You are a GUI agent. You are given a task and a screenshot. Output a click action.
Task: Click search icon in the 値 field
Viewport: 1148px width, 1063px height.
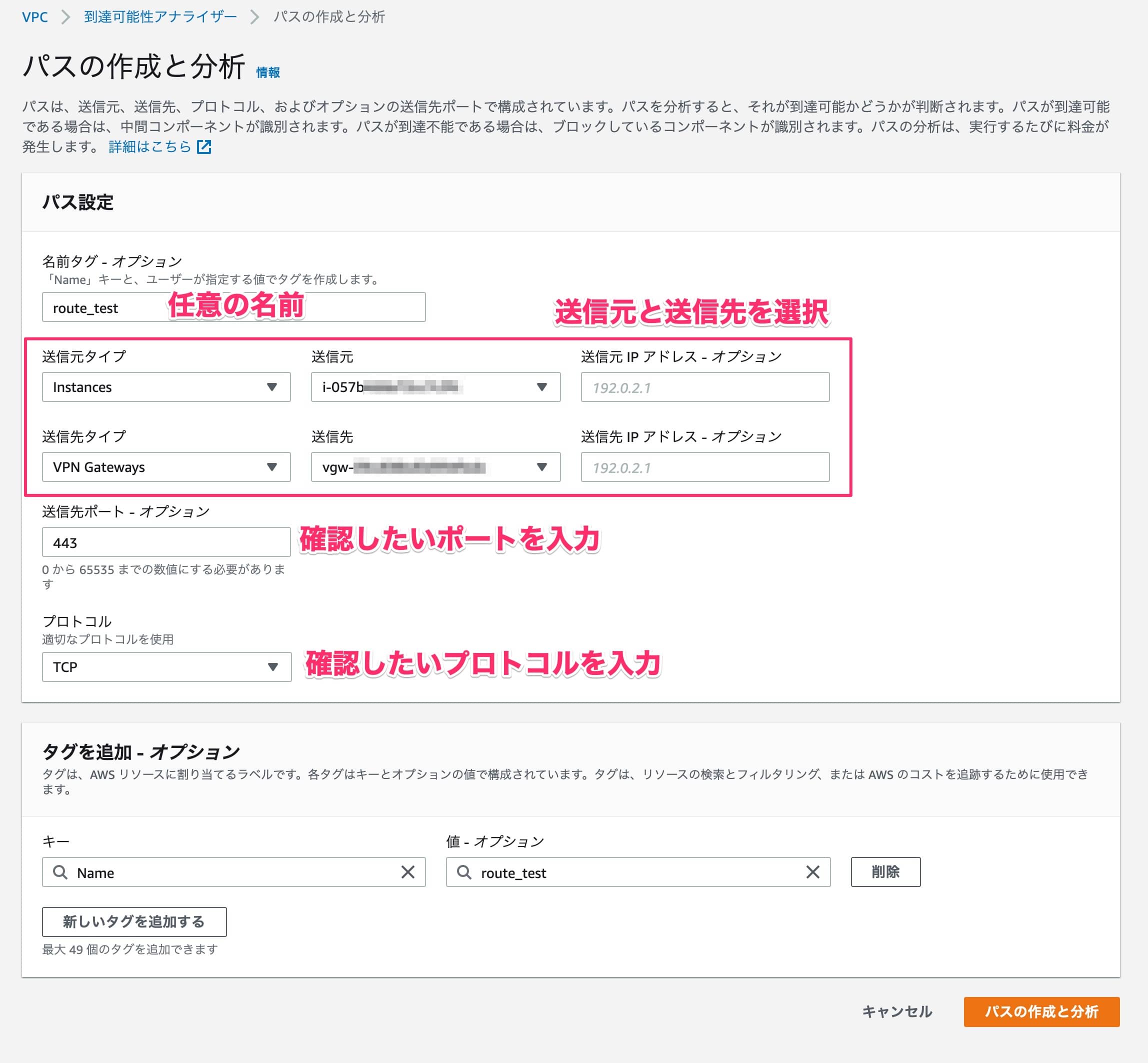click(x=464, y=872)
